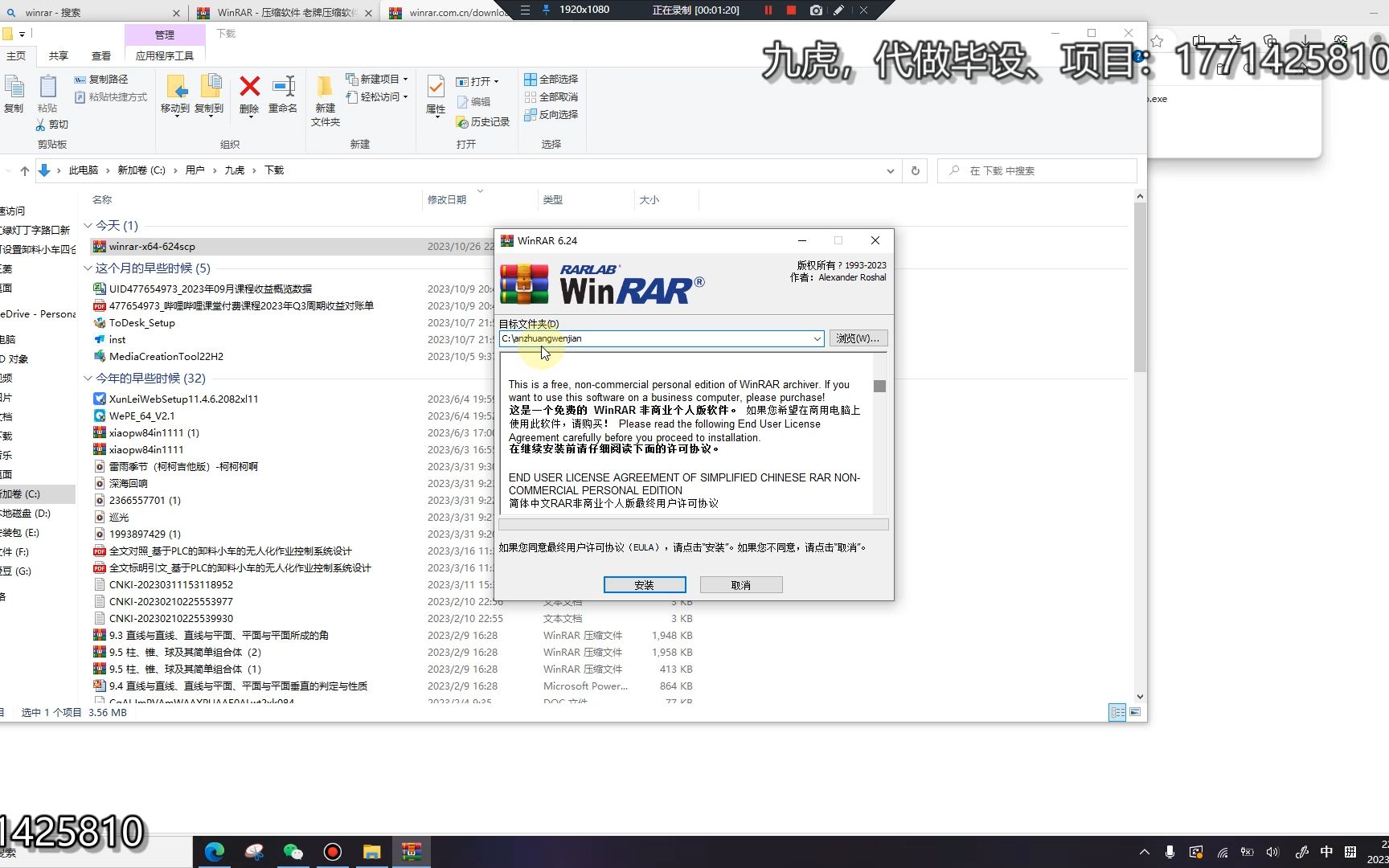This screenshot has width=1389, height=868.
Task: Pause the screen recording in the recorder bar
Action: point(768,10)
